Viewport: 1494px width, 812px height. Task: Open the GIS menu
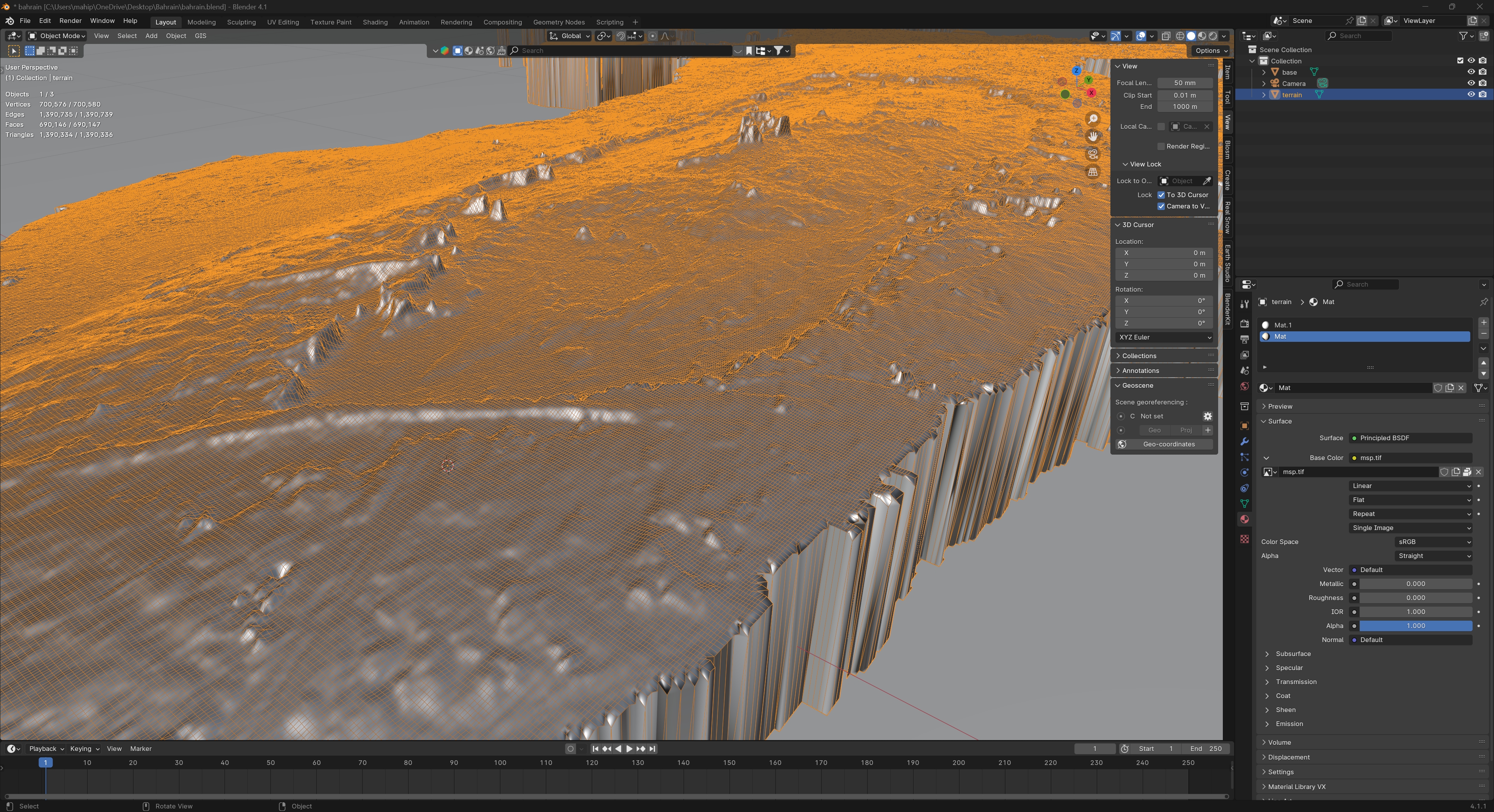[200, 36]
